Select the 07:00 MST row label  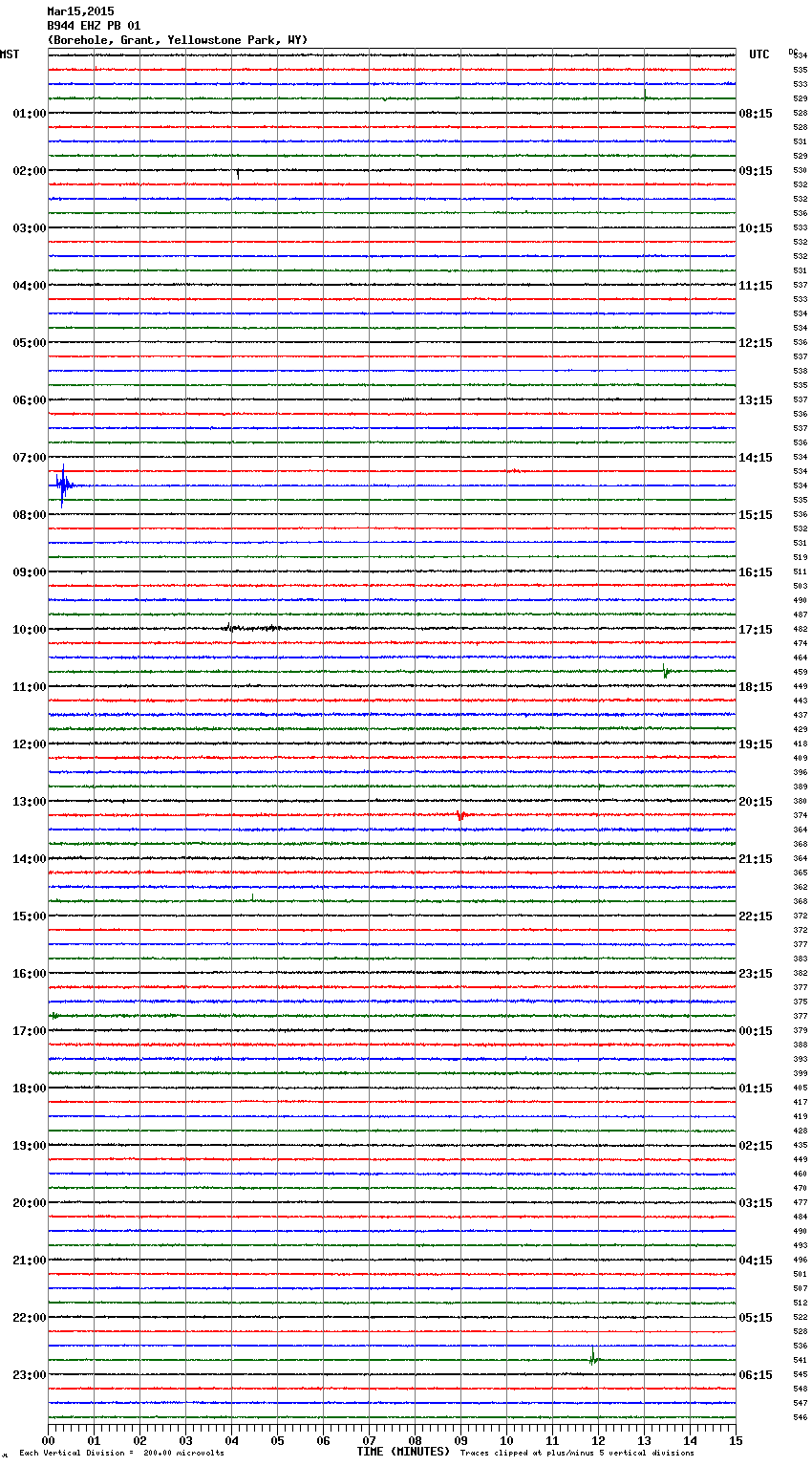[30, 458]
